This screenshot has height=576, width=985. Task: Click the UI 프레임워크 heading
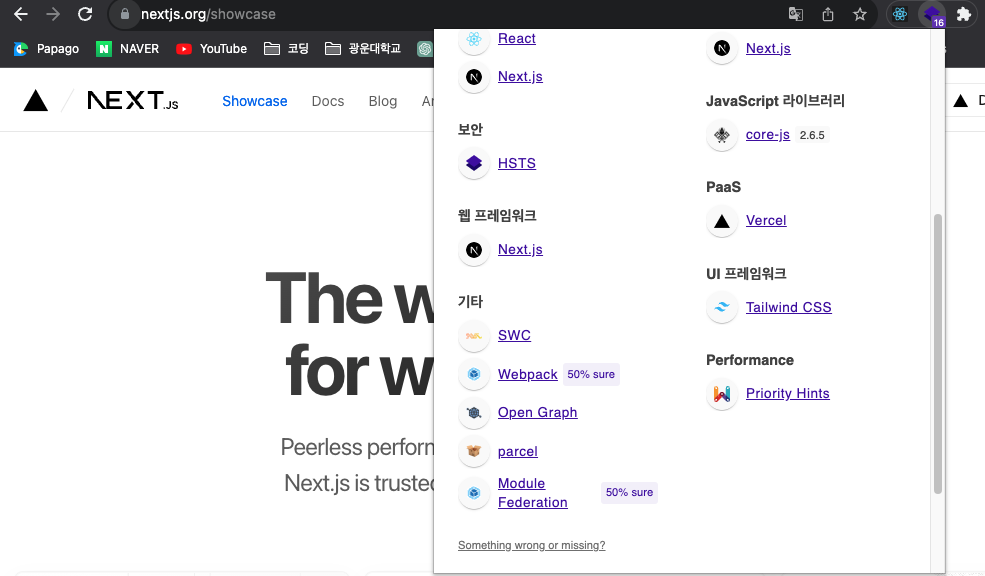[746, 273]
